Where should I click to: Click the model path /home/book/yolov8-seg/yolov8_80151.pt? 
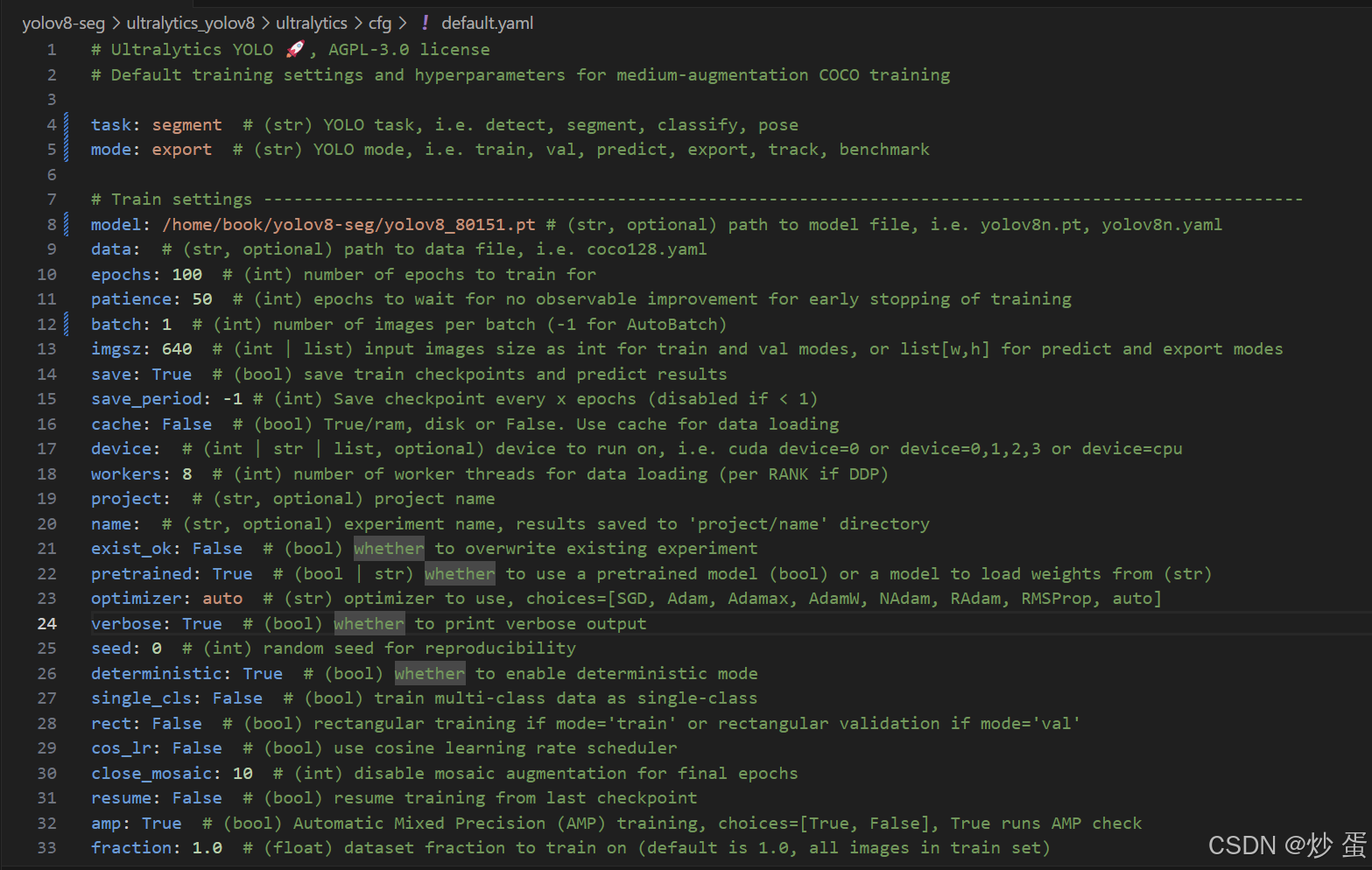tap(348, 225)
